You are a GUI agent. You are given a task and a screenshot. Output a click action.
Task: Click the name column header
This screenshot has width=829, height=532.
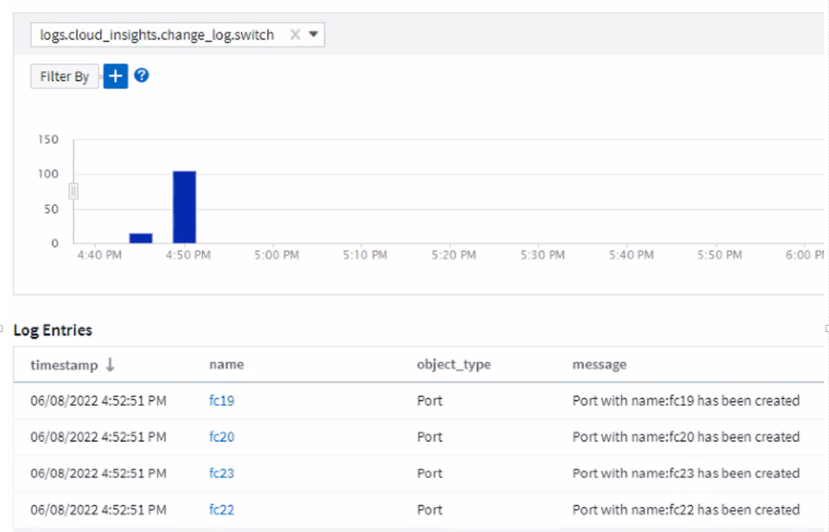226,365
